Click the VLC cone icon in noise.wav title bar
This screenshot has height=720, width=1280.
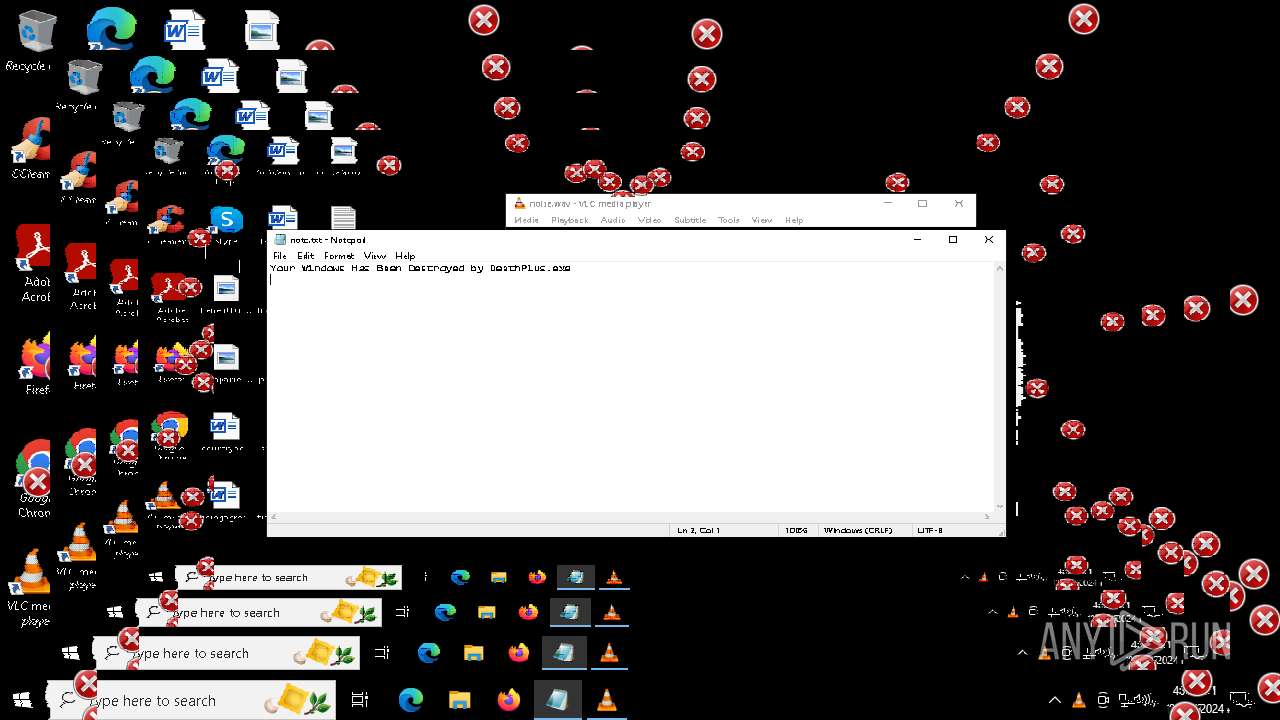point(519,204)
